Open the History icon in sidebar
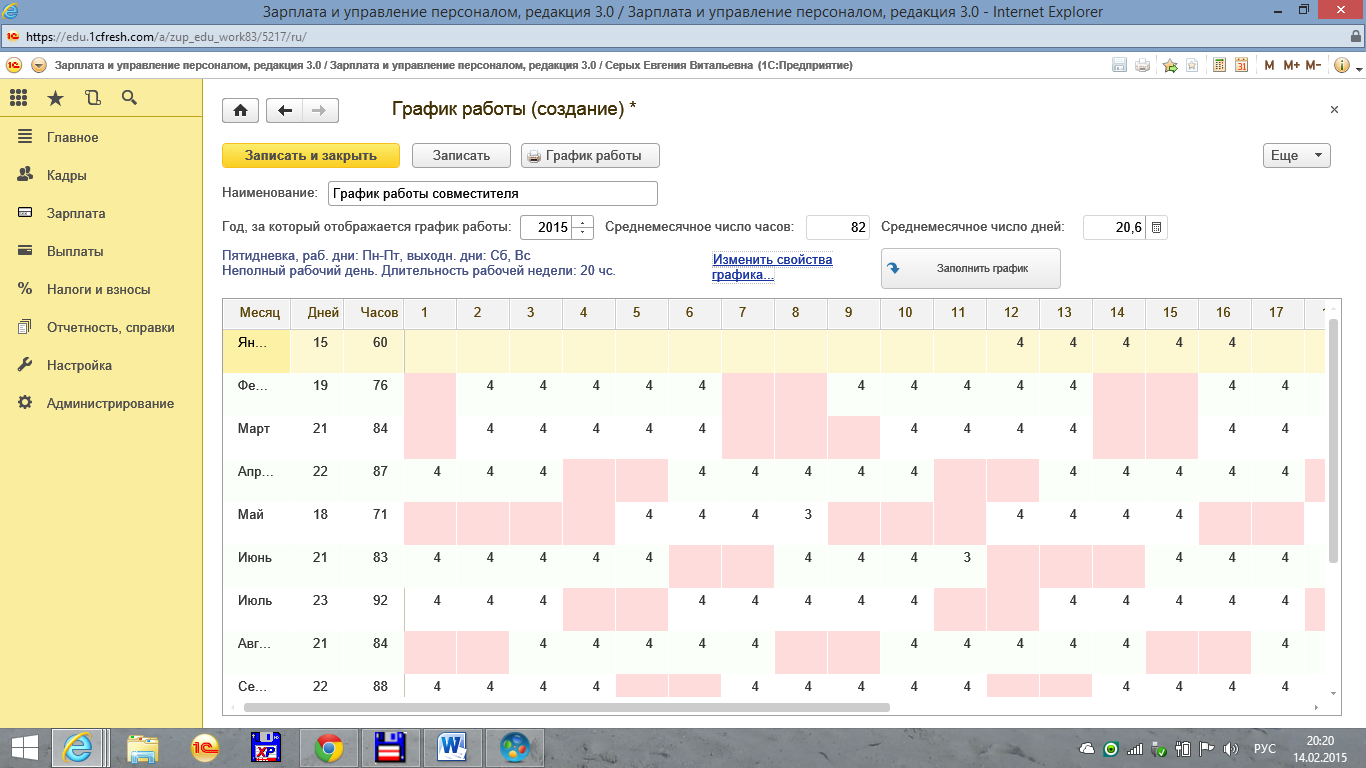Viewport: 1366px width, 768px height. click(x=92, y=97)
